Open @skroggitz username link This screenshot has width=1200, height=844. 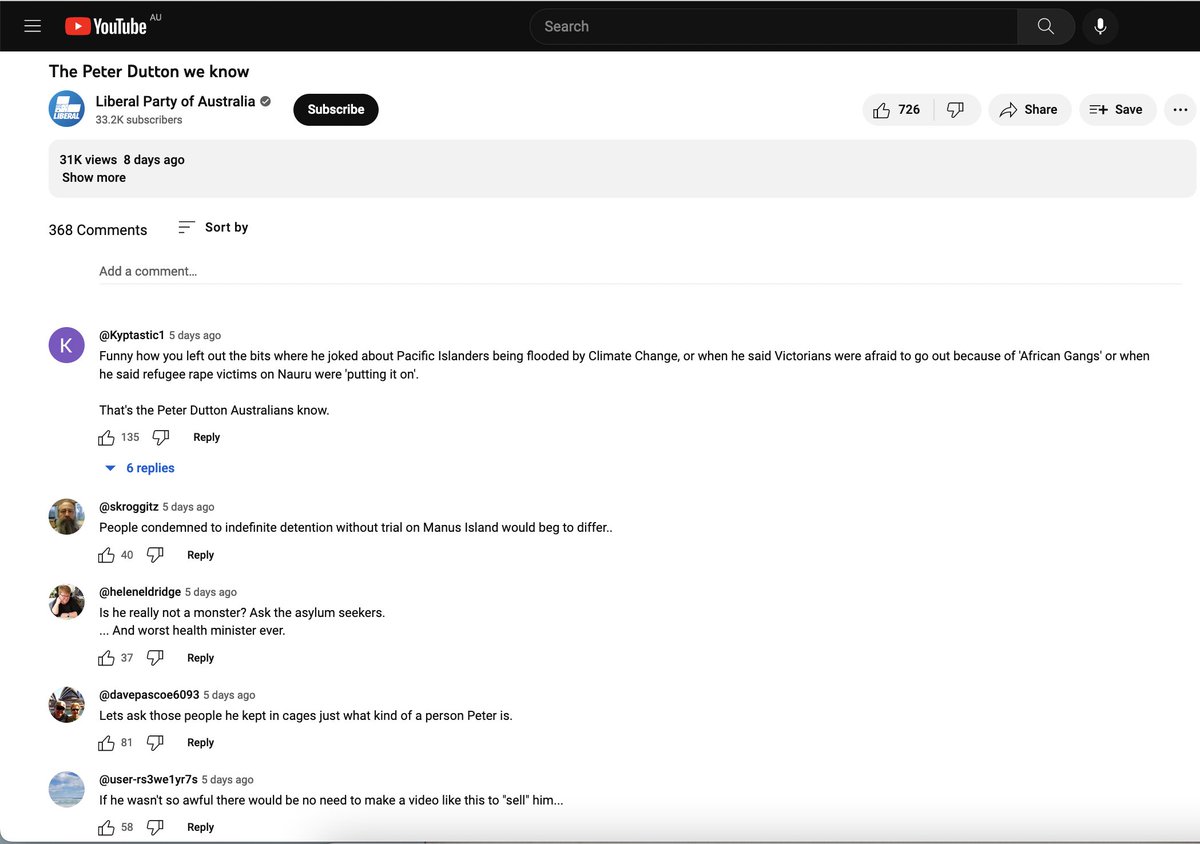(x=128, y=507)
